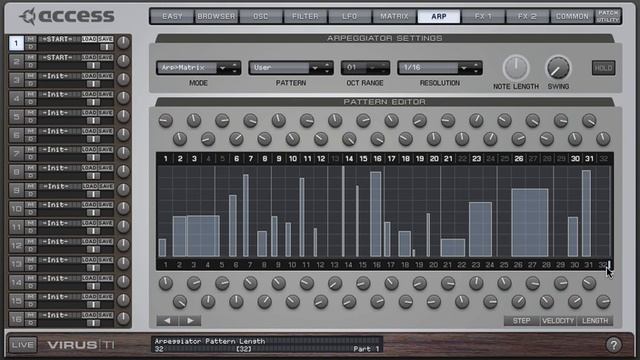Toggle step 10 in the pattern header
Screen dimensions: 640x360
tap(293, 159)
